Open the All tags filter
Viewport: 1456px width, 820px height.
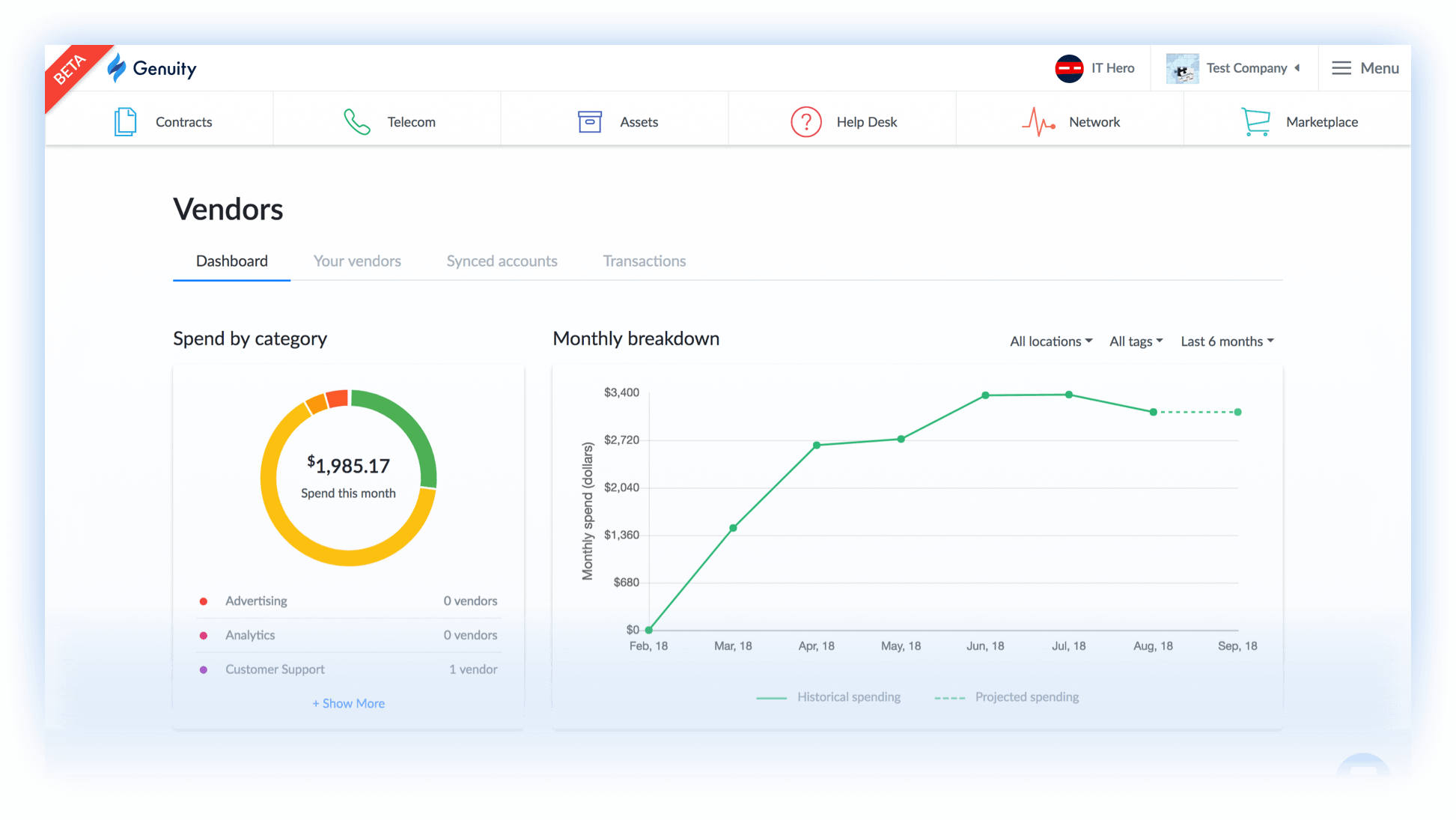1135,341
